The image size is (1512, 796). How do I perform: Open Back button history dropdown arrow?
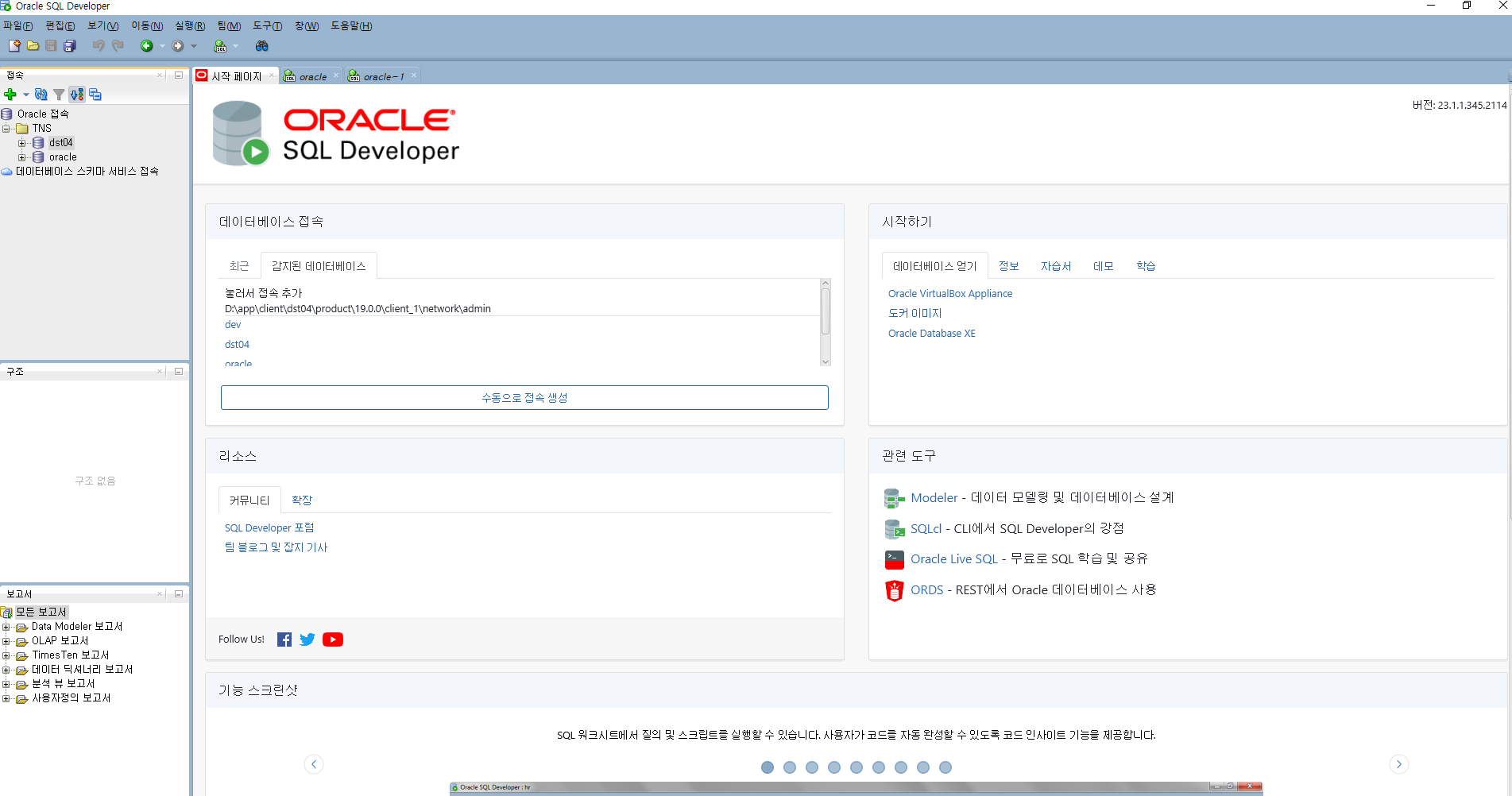pos(162,46)
